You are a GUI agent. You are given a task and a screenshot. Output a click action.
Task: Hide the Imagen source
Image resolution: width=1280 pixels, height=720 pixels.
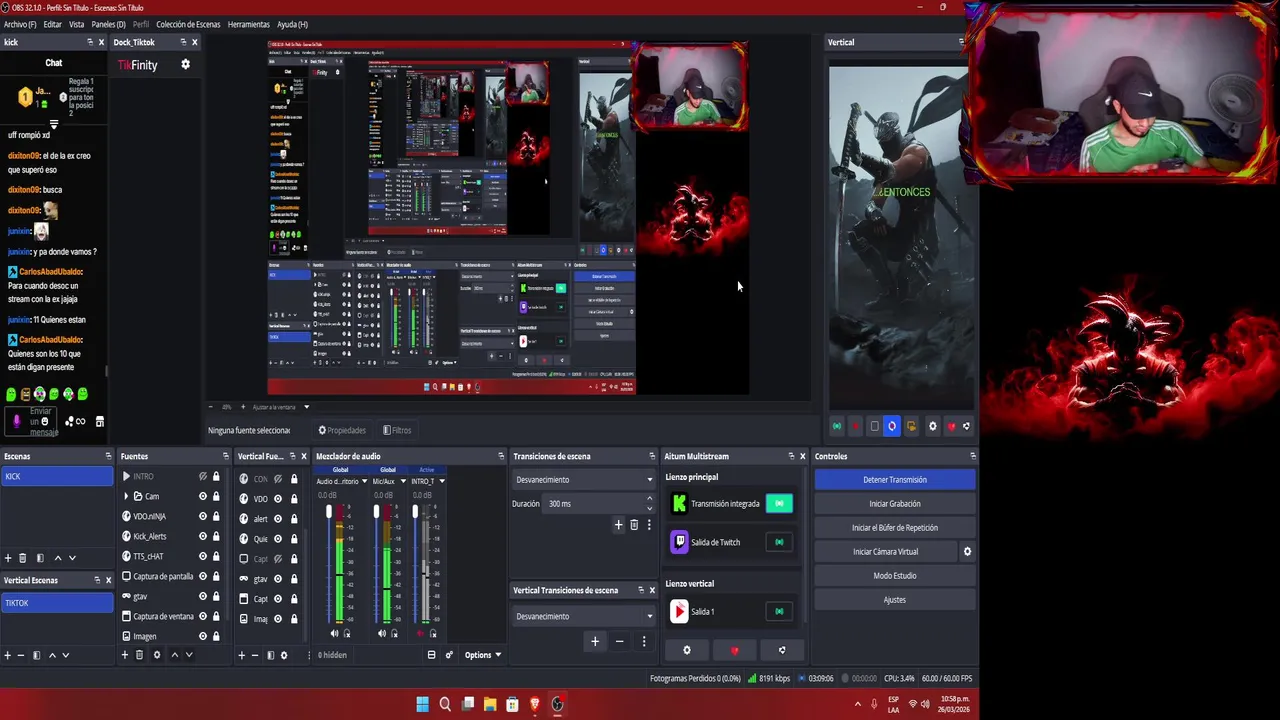(x=203, y=636)
